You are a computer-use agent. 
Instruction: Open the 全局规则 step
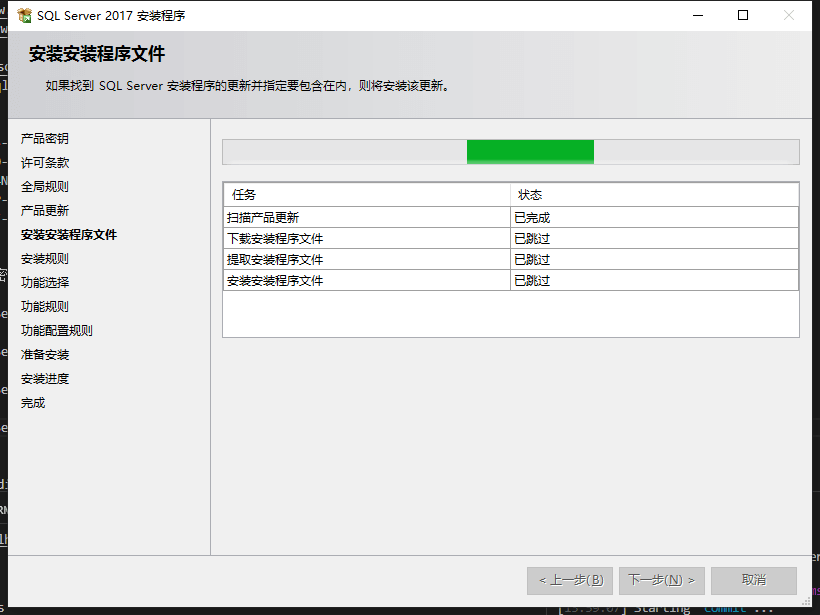click(x=45, y=187)
